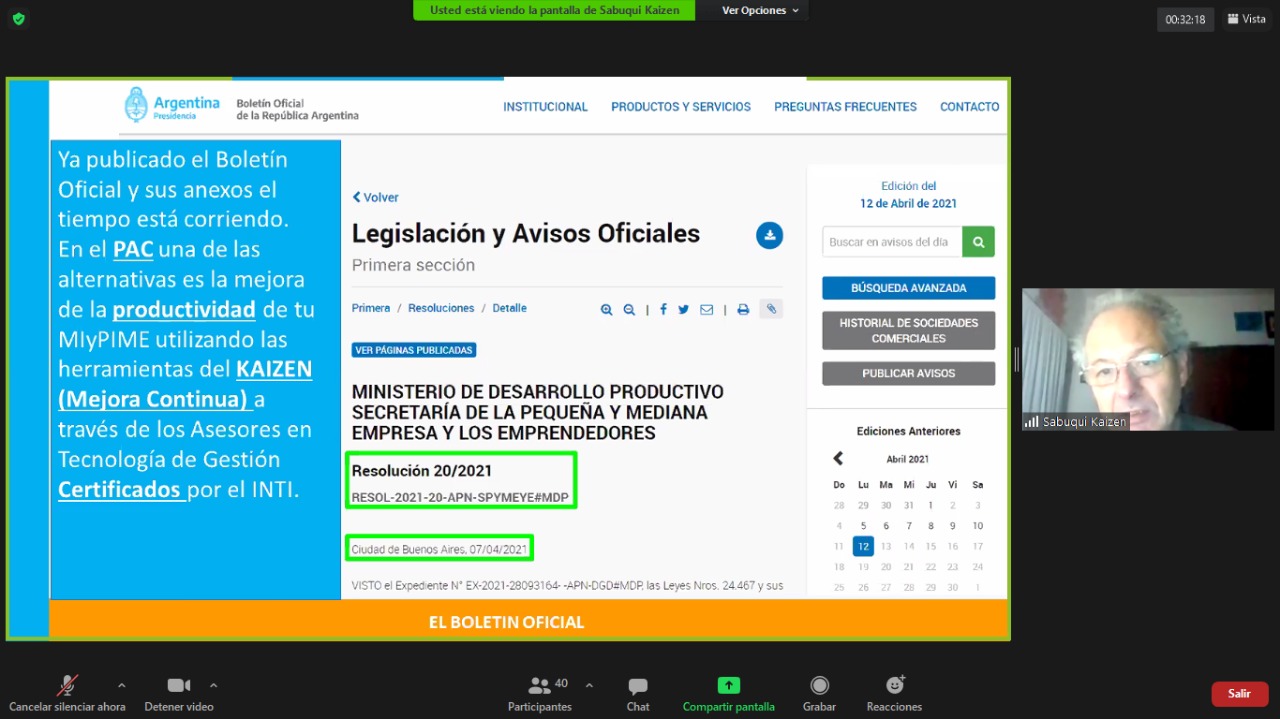1280x719 pixels.
Task: Share on Facebook icon
Action: click(x=663, y=310)
